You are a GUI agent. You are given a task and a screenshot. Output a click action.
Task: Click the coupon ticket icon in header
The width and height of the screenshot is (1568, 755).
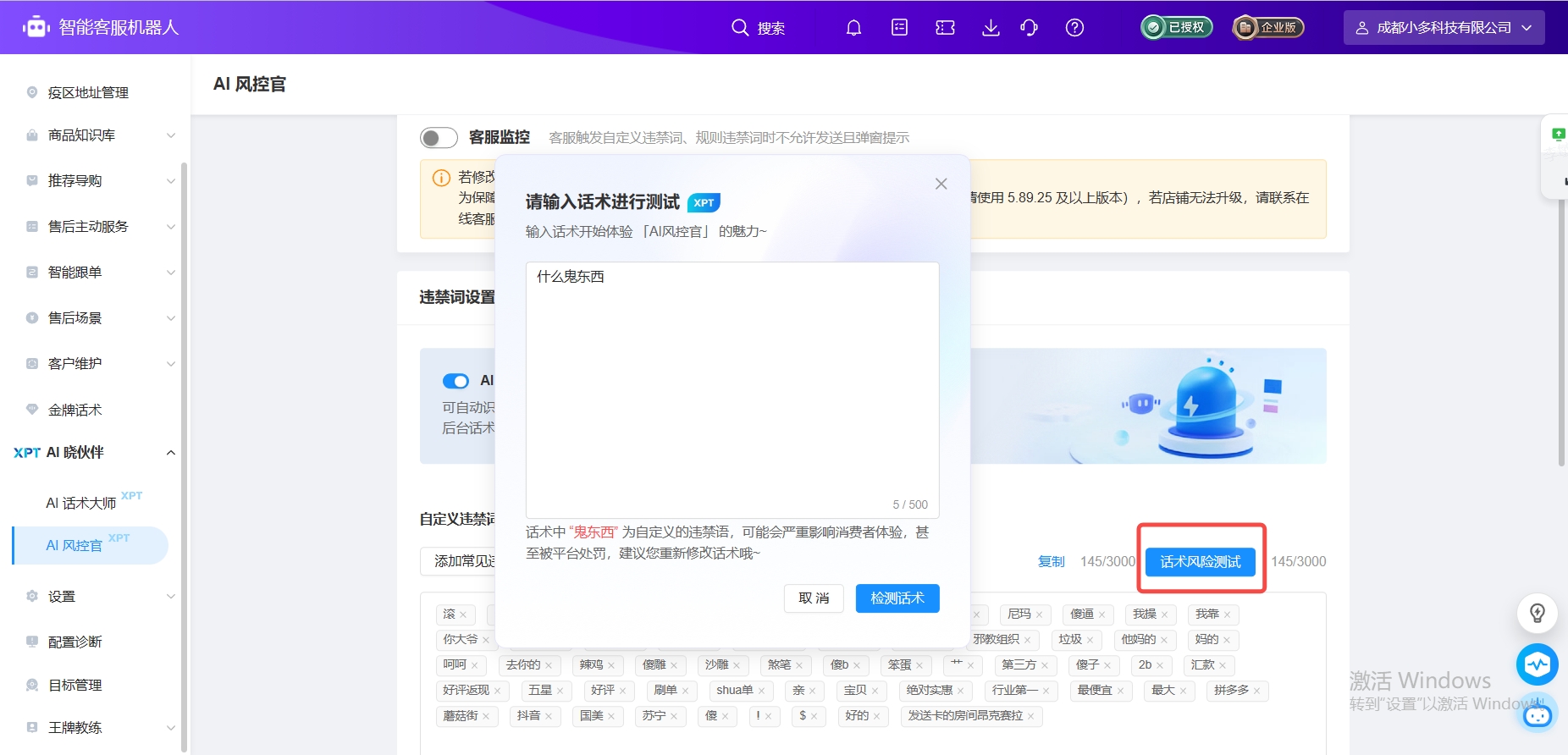pyautogui.click(x=945, y=28)
